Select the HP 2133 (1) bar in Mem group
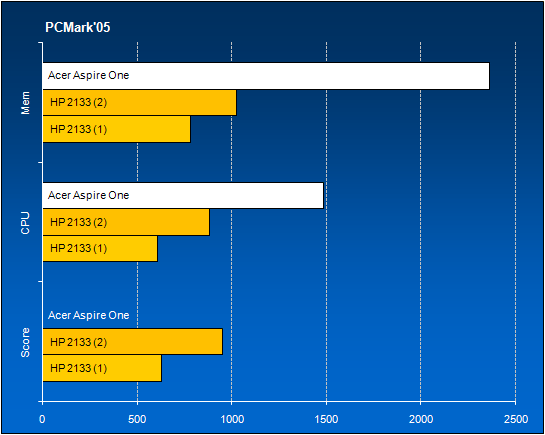Screen dimensions: 545x435 coord(116,129)
